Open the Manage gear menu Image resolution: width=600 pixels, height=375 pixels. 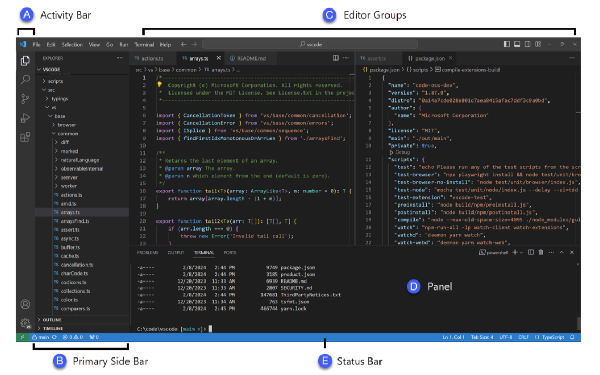point(25,323)
